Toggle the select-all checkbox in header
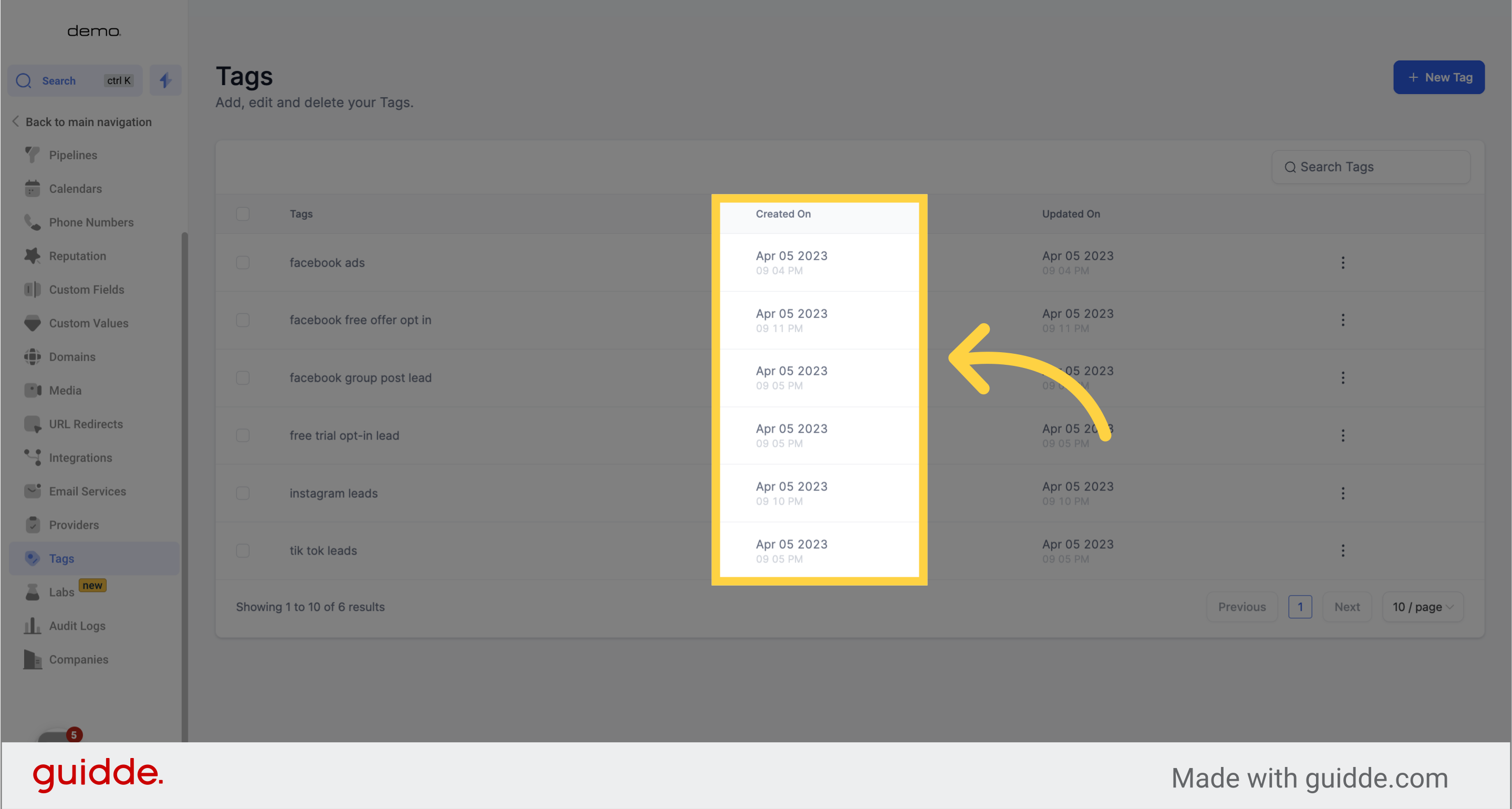The width and height of the screenshot is (1512, 809). coord(242,214)
